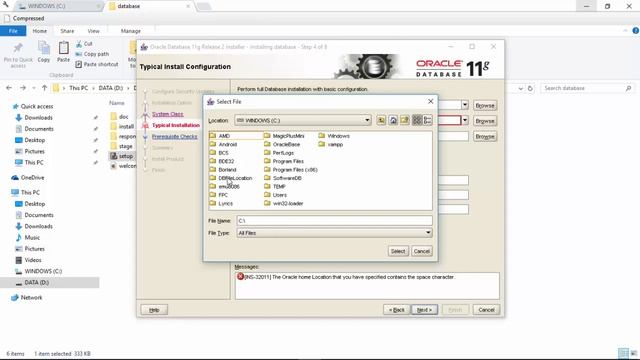This screenshot has width=640, height=360.
Task: Select the OracleBase folder
Action: 282,144
